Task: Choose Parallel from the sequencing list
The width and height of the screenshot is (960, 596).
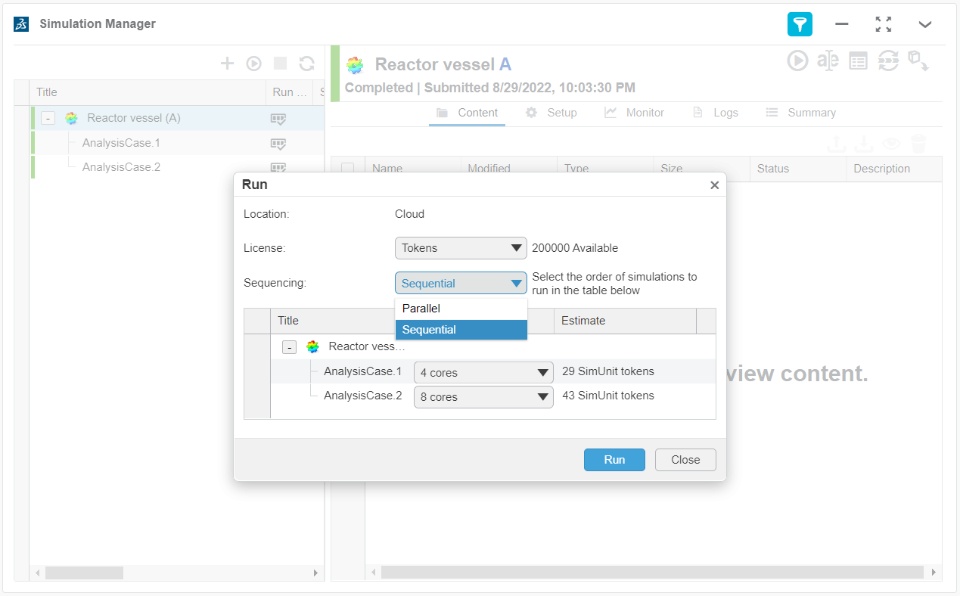Action: pos(461,309)
